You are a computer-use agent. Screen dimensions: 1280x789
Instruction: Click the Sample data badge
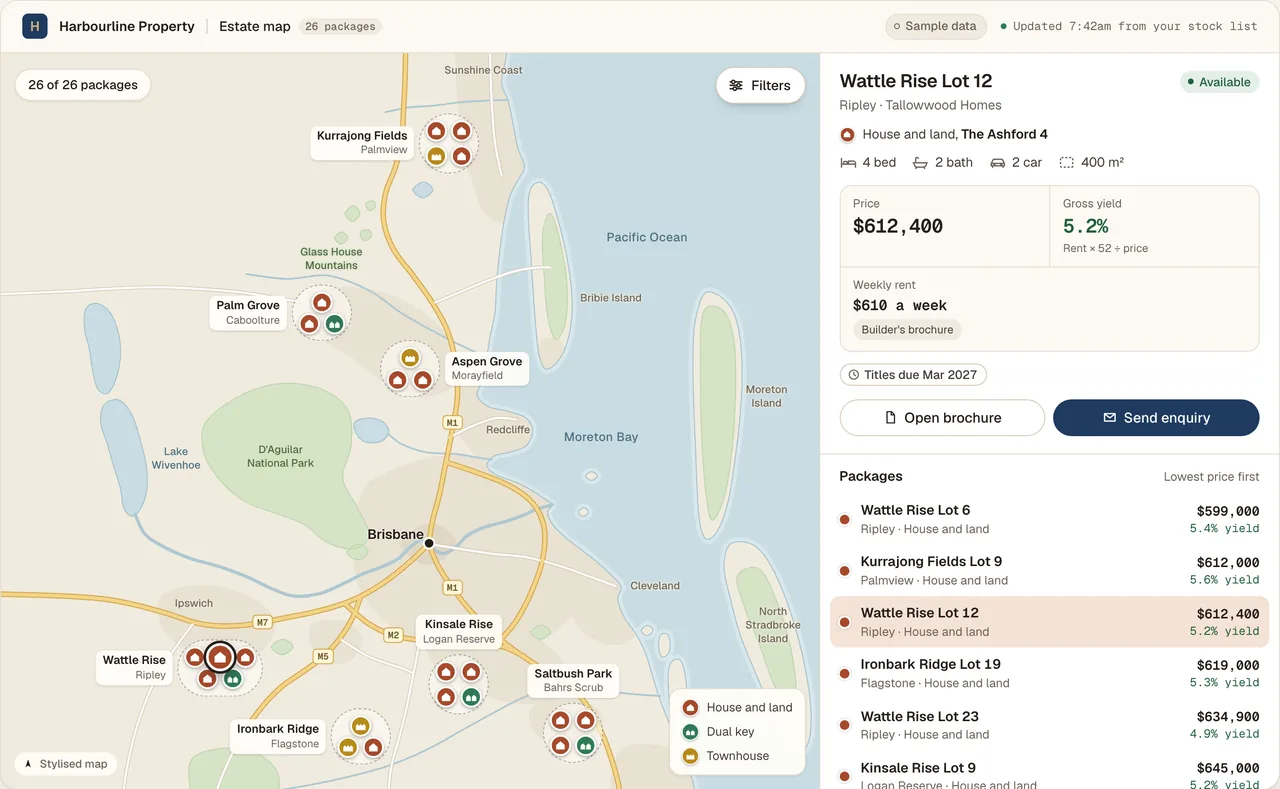[936, 26]
